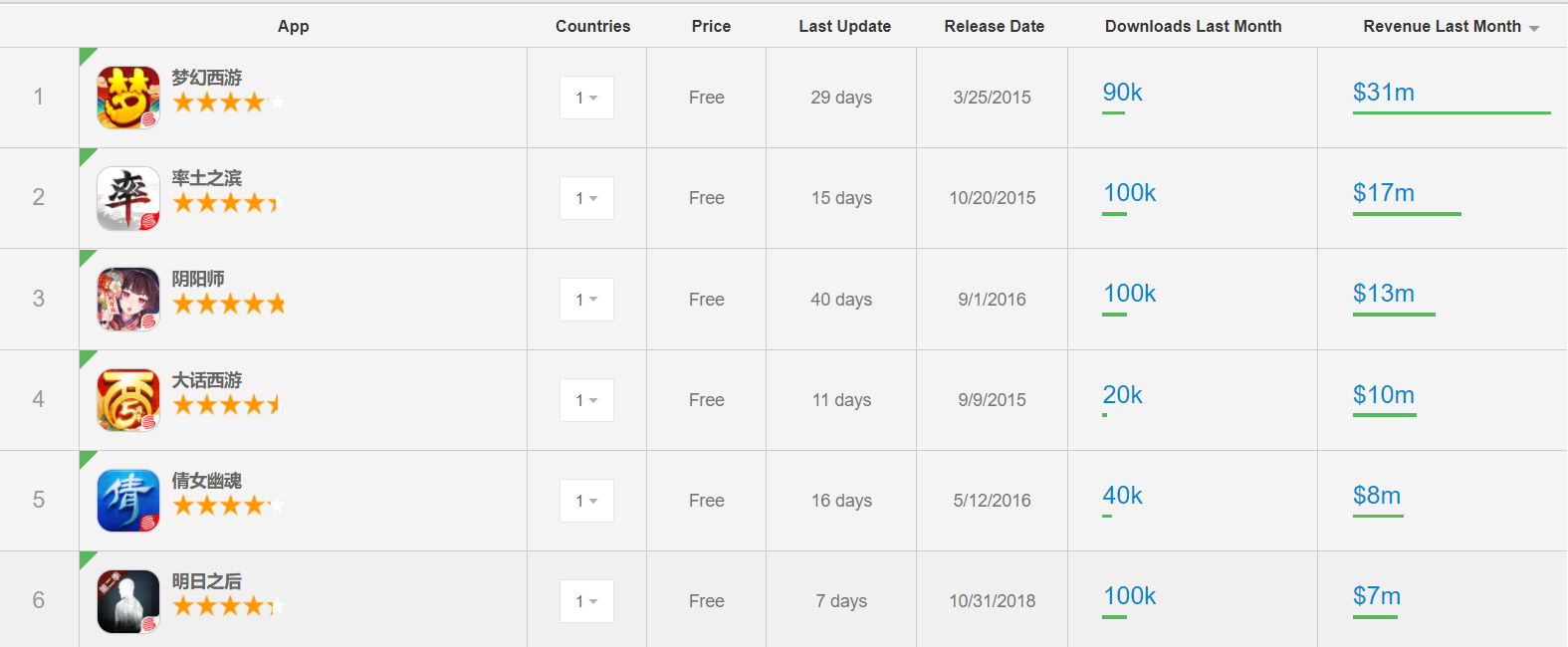This screenshot has height=647, width=1568.
Task: Sort by Downloads Last Month column
Action: [x=1193, y=27]
